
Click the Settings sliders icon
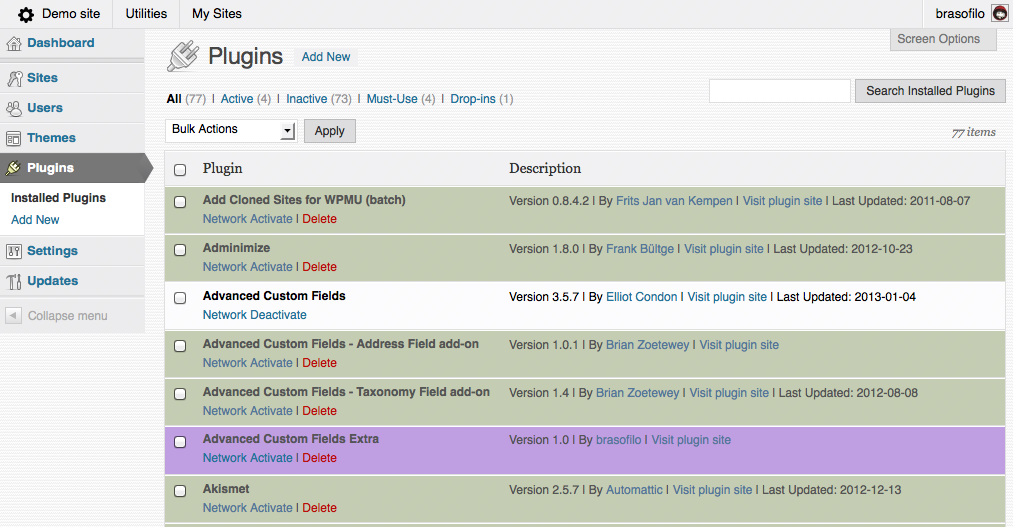(x=14, y=251)
